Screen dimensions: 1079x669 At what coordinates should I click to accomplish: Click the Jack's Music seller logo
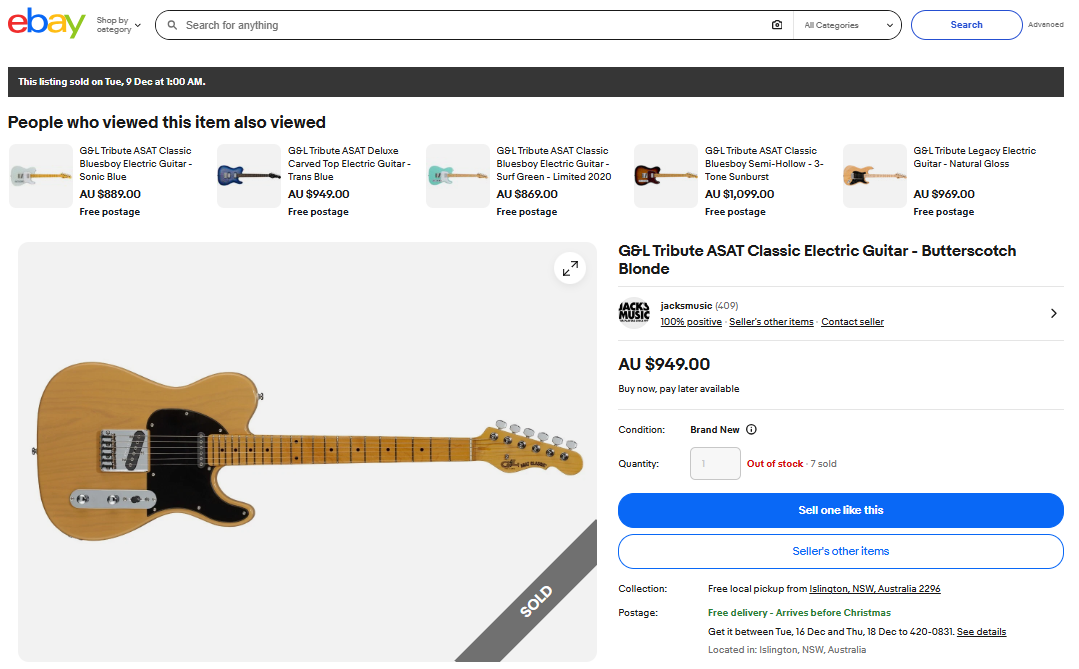[634, 313]
